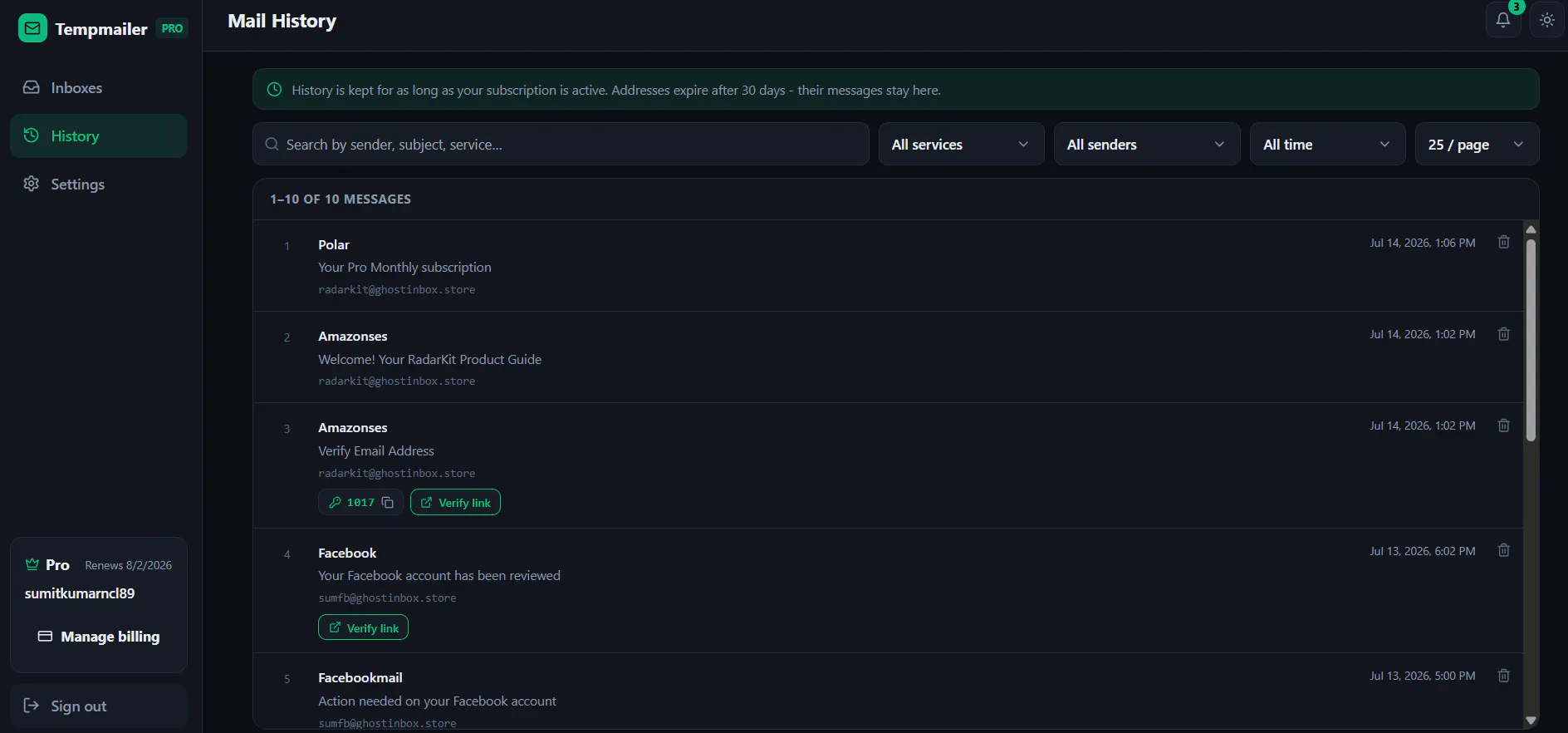1568x733 pixels.
Task: Open the Facebook Verify link
Action: (x=363, y=627)
